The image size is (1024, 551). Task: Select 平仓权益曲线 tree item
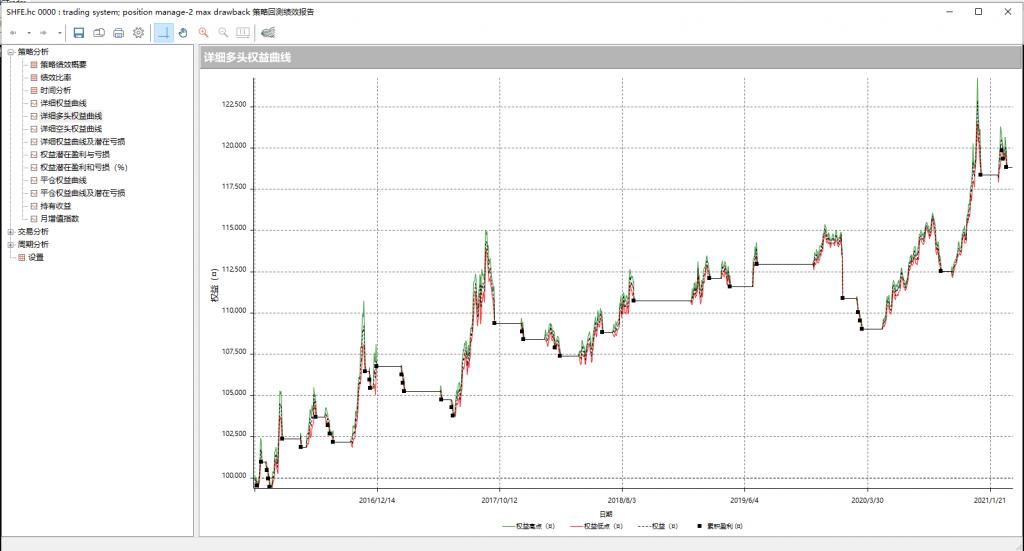[x=63, y=180]
